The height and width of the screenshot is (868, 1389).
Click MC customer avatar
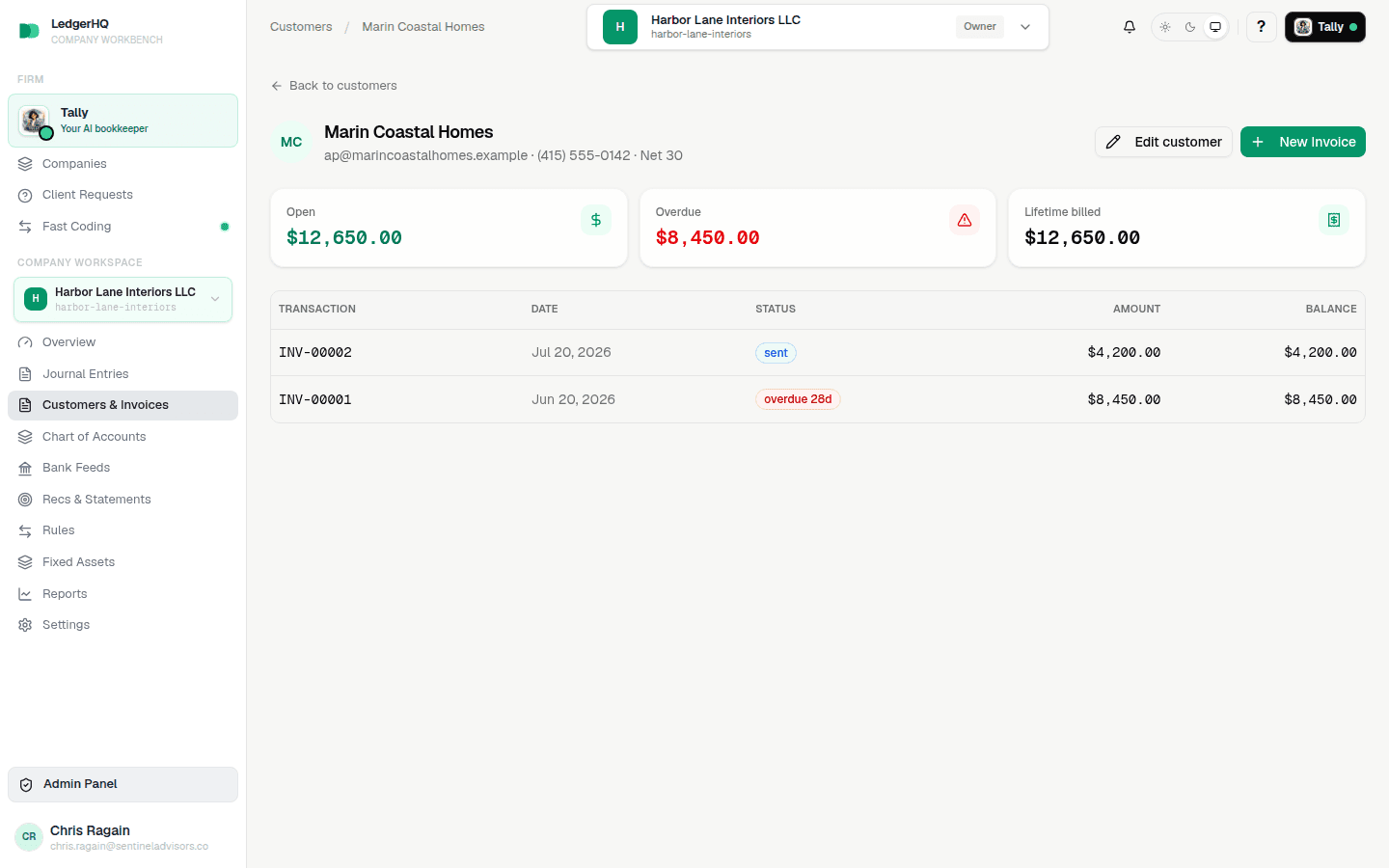click(291, 142)
